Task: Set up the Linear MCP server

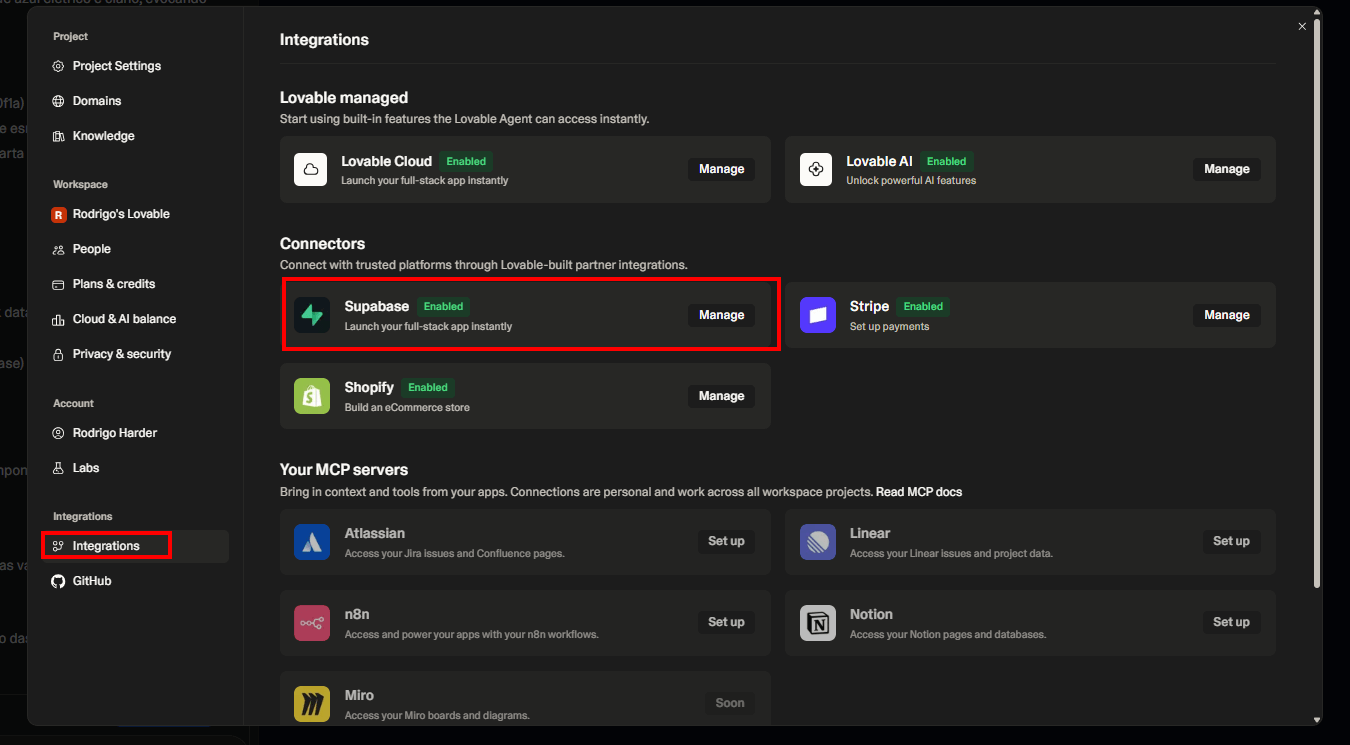Action: click(x=1231, y=541)
